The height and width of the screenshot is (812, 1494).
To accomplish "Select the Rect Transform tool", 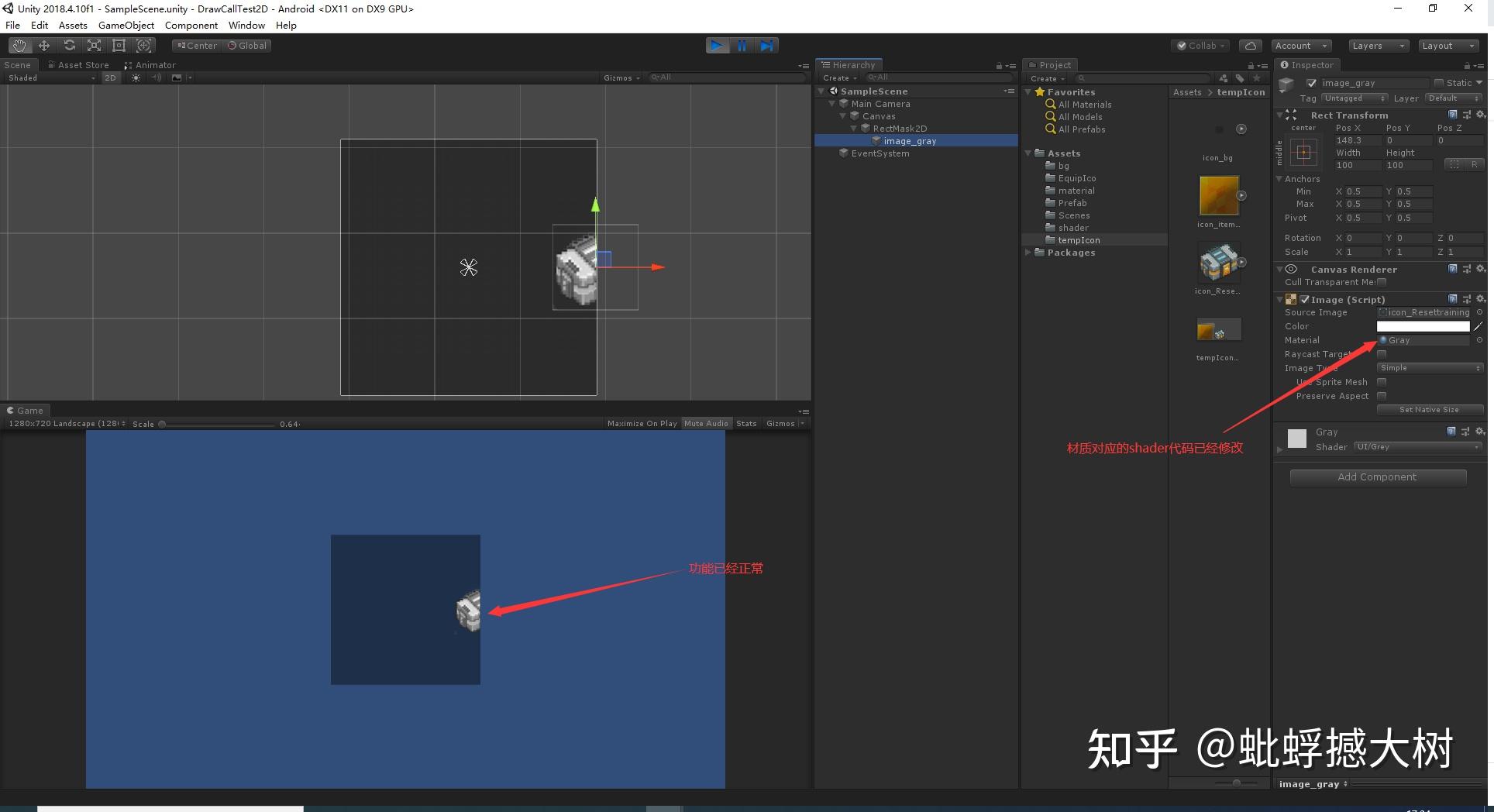I will pyautogui.click(x=119, y=46).
